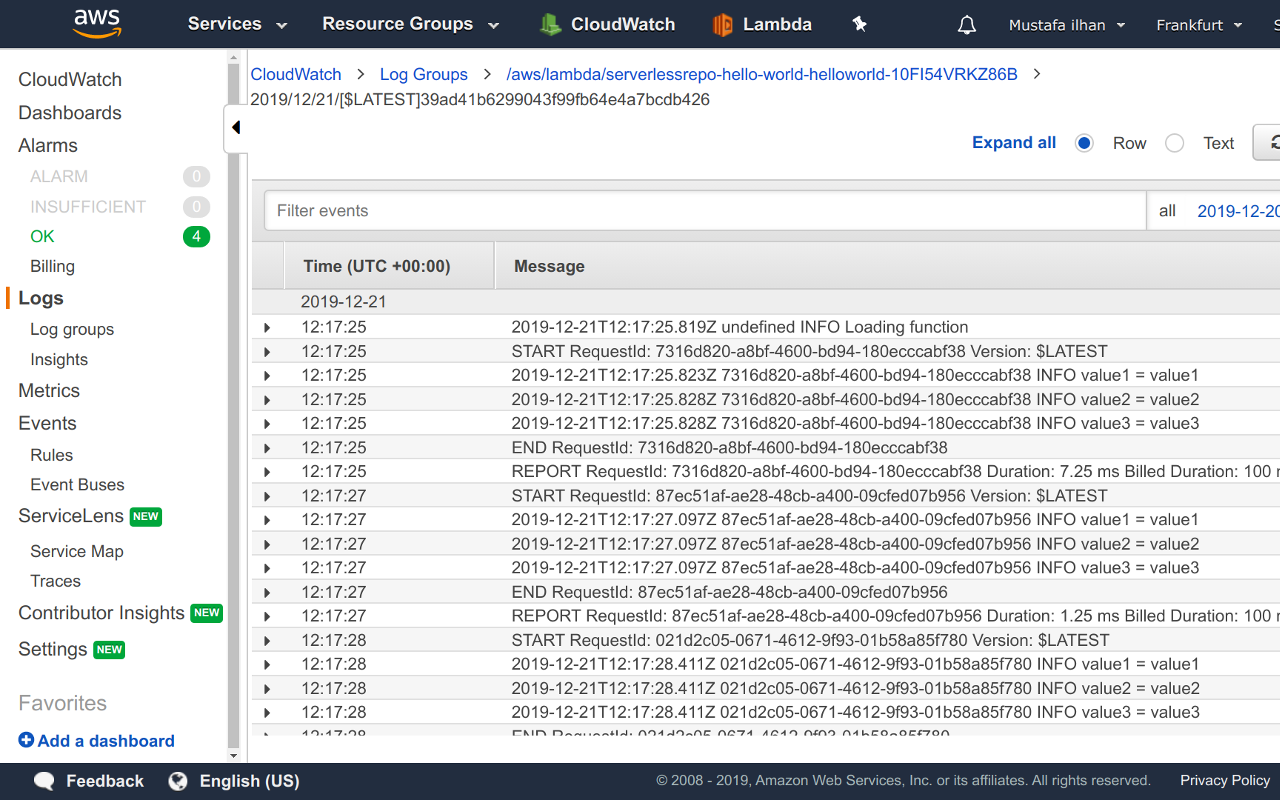The width and height of the screenshot is (1280, 800).
Task: Open the Privacy Policy link
Action: pos(1225,781)
